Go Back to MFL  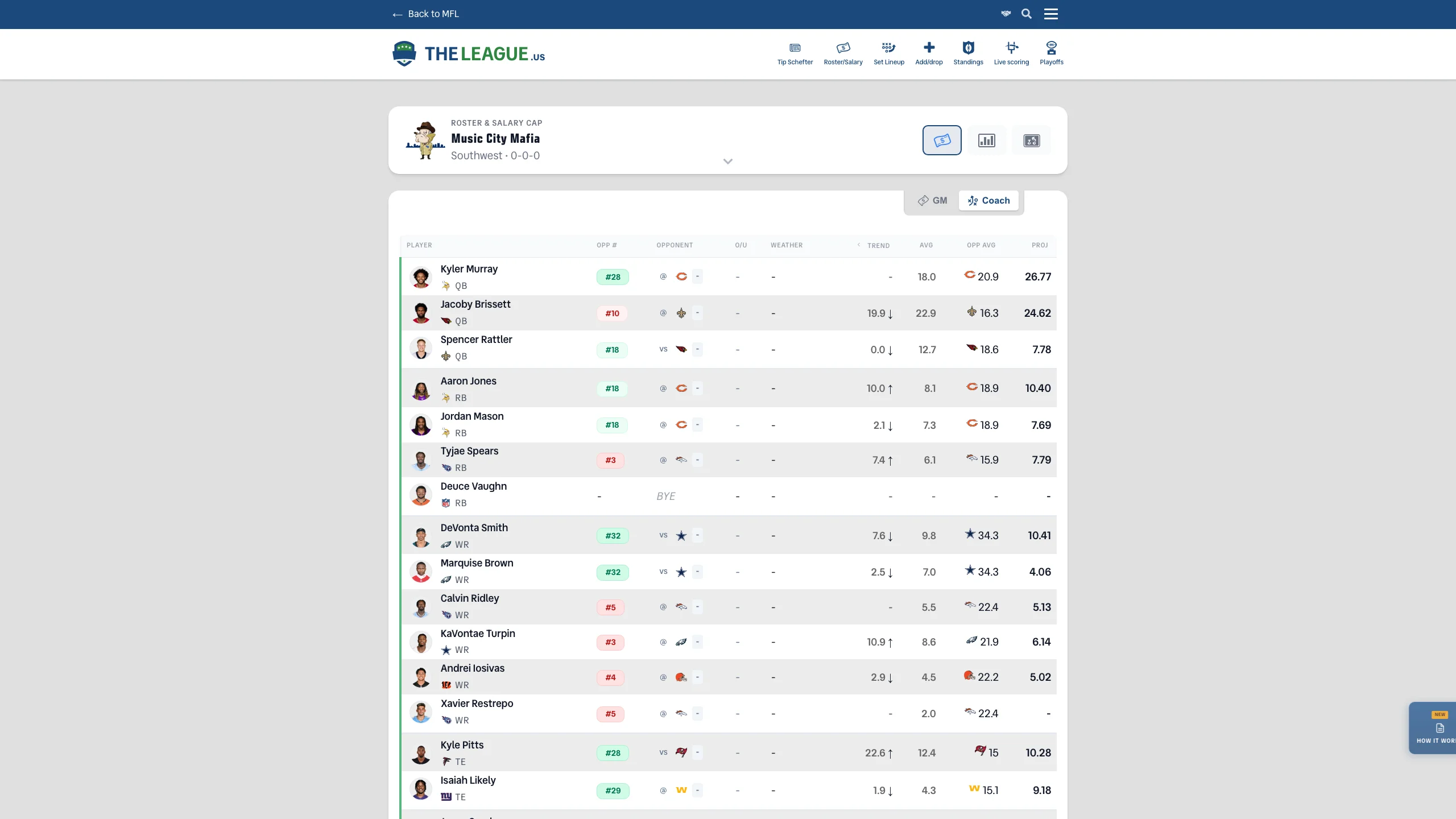coord(425,14)
